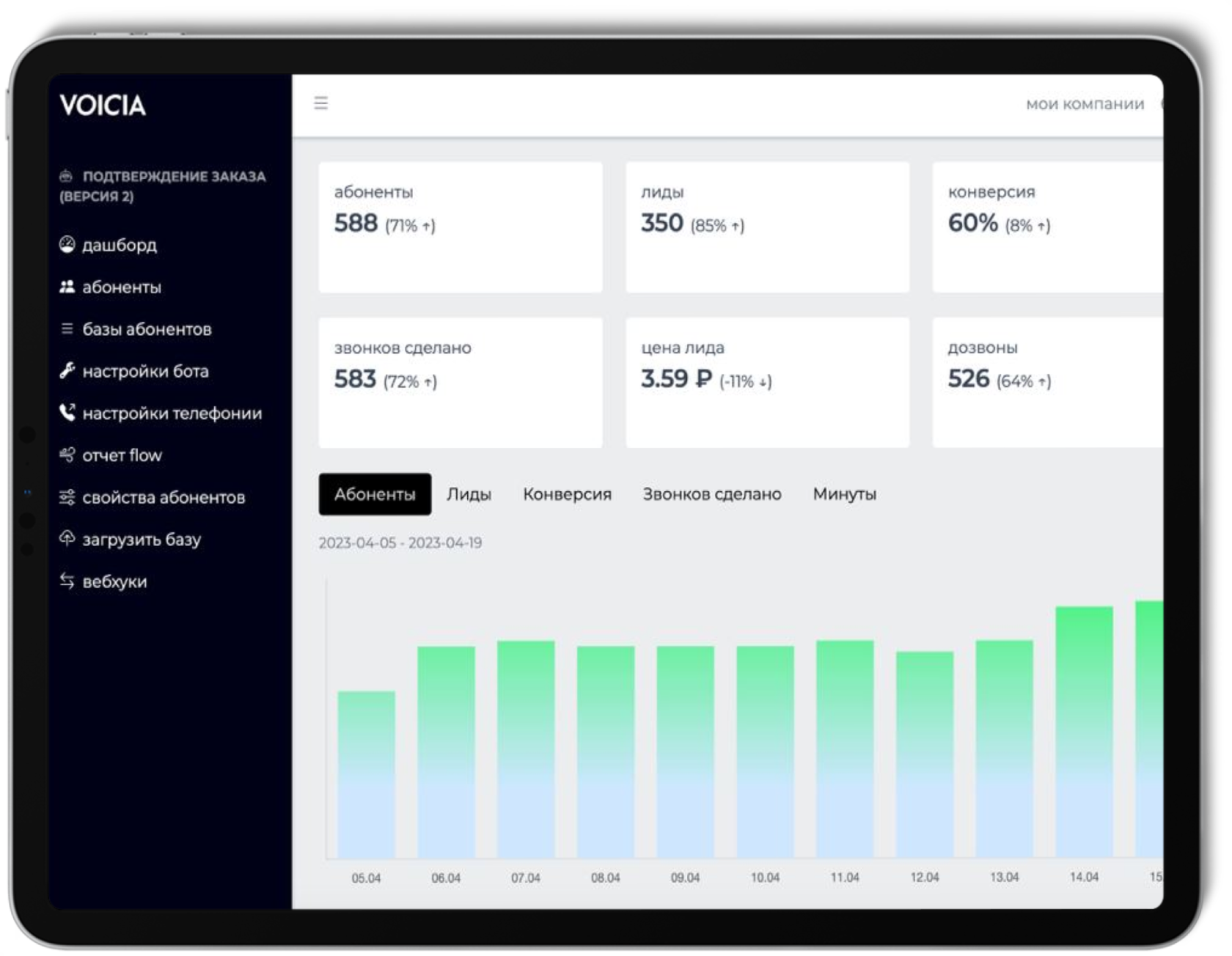View отчет flow report

coord(122,455)
